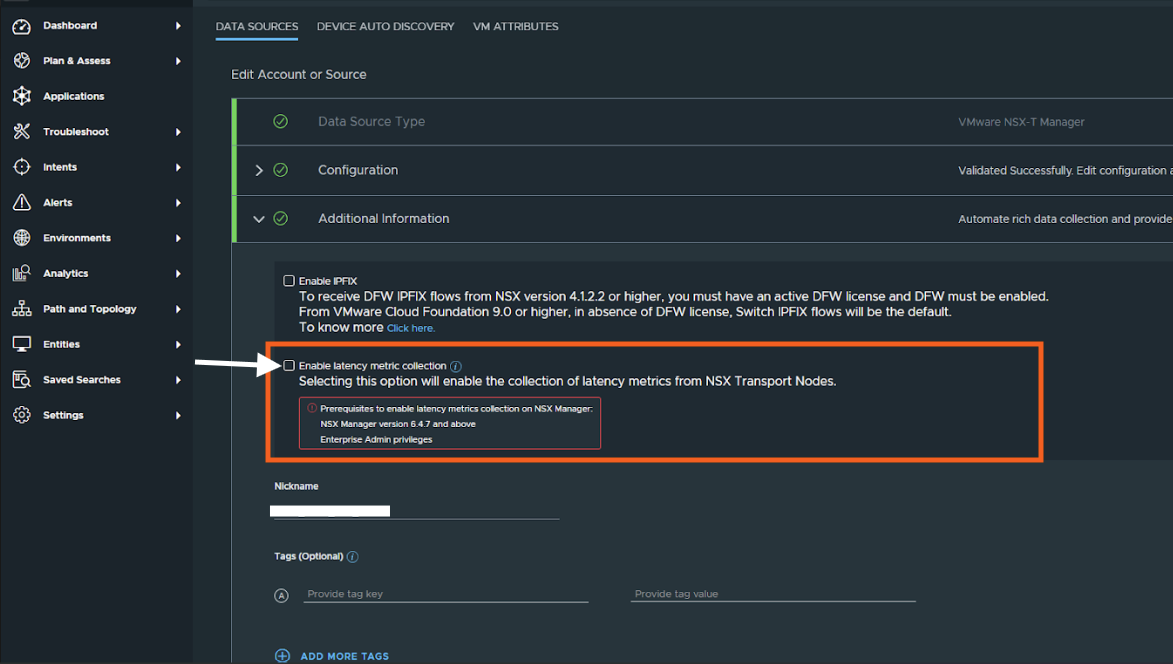
Task: Switch to Device Auto Discovery tab
Action: [385, 26]
